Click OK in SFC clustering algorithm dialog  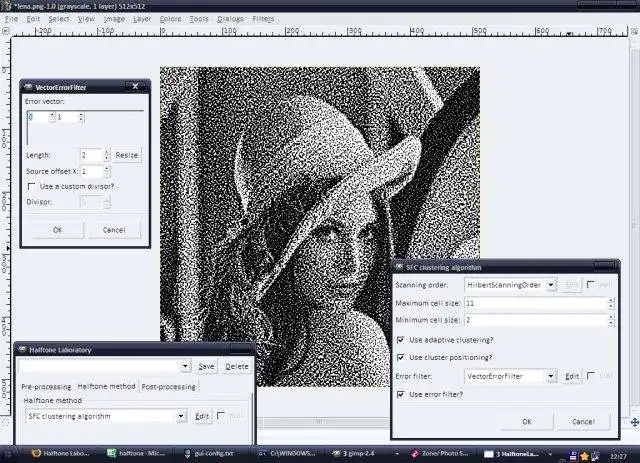[x=527, y=421]
